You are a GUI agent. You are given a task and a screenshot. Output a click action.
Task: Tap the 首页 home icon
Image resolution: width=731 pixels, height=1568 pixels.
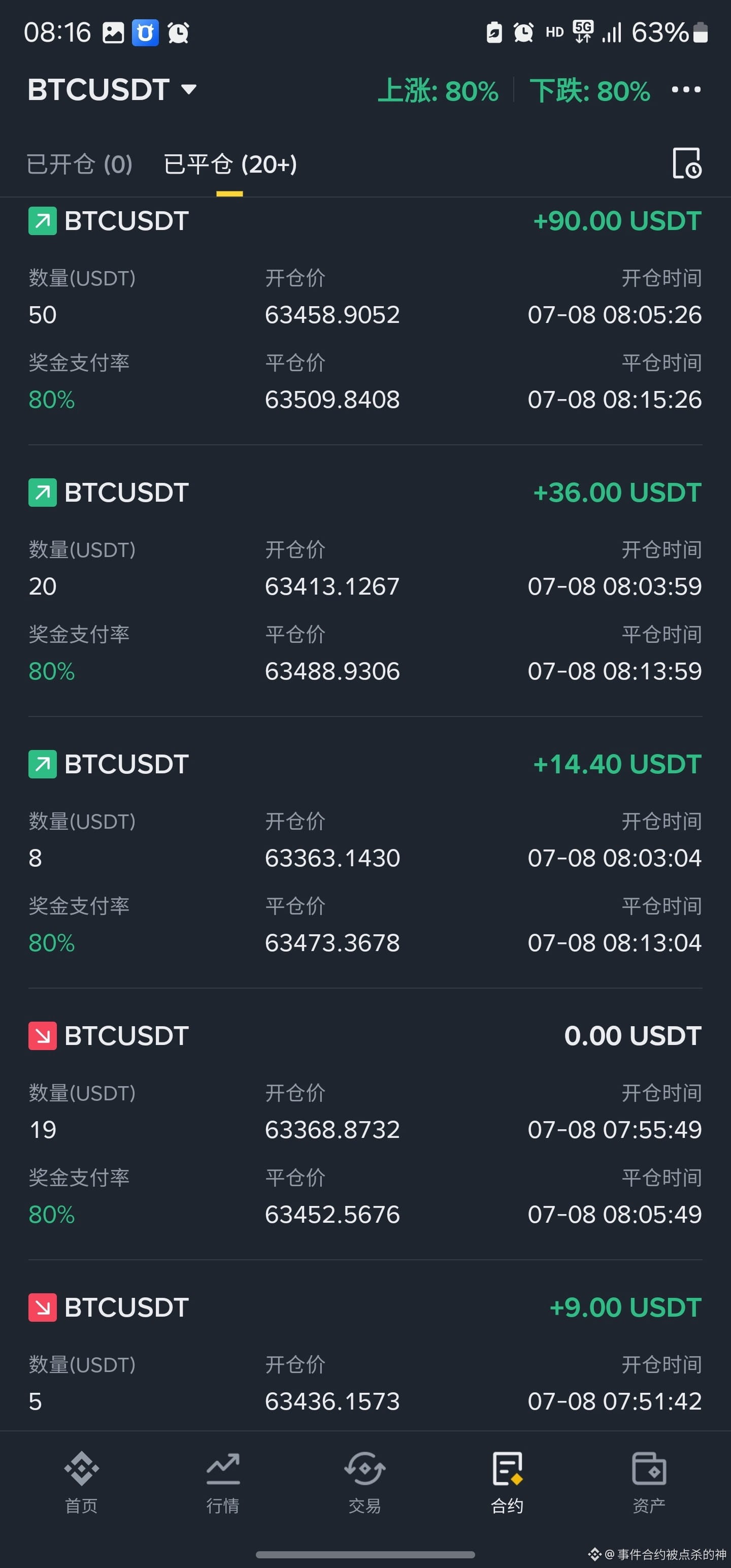[81, 1483]
